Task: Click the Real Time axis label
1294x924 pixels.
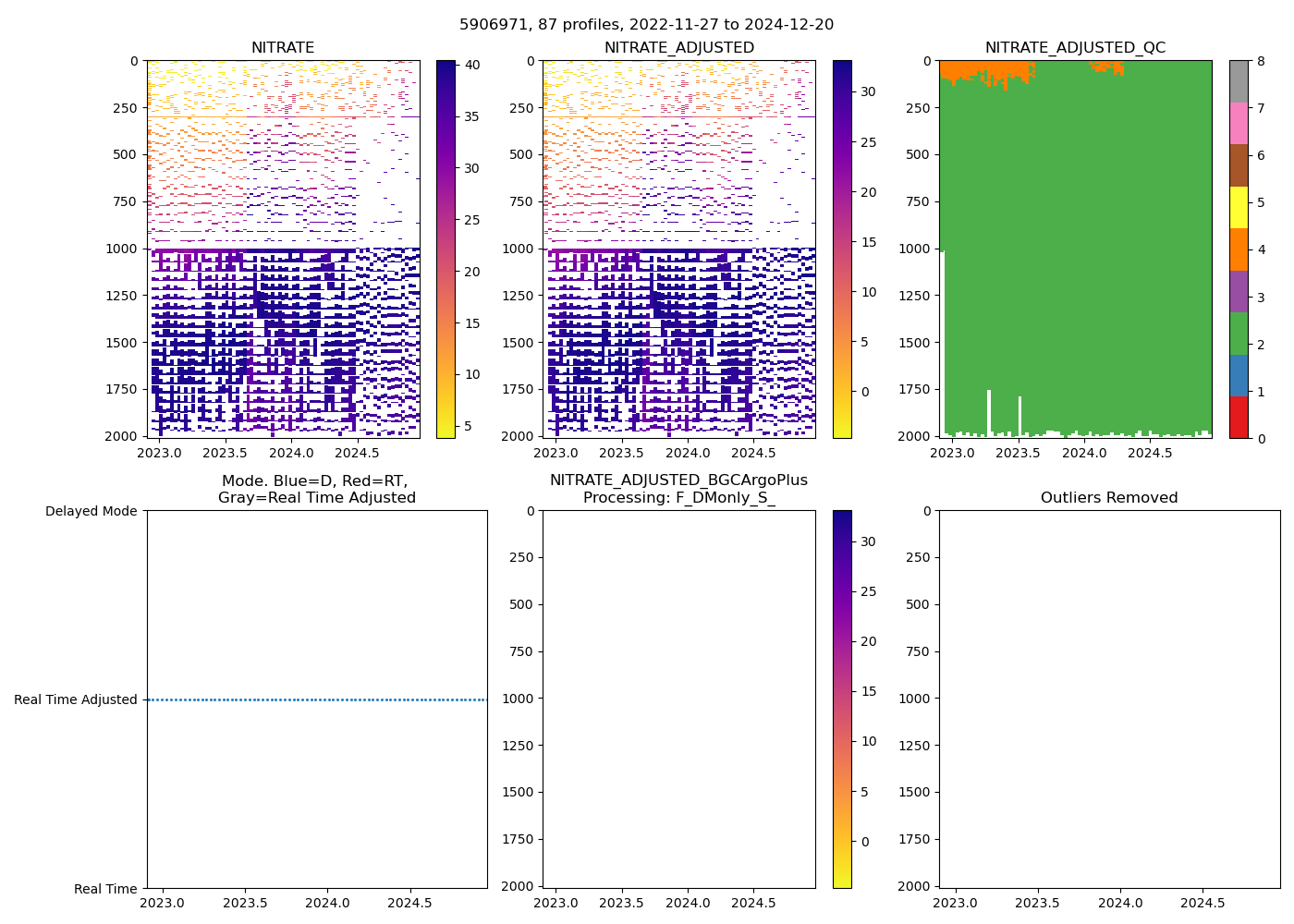Action: (105, 889)
